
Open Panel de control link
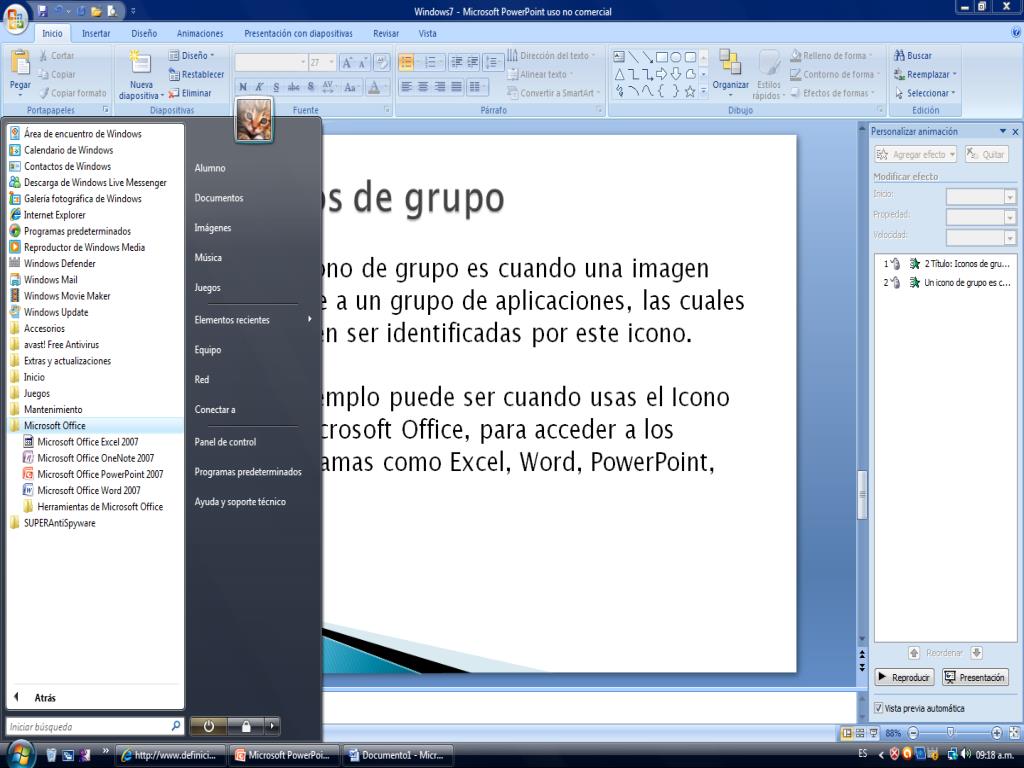tap(225, 442)
